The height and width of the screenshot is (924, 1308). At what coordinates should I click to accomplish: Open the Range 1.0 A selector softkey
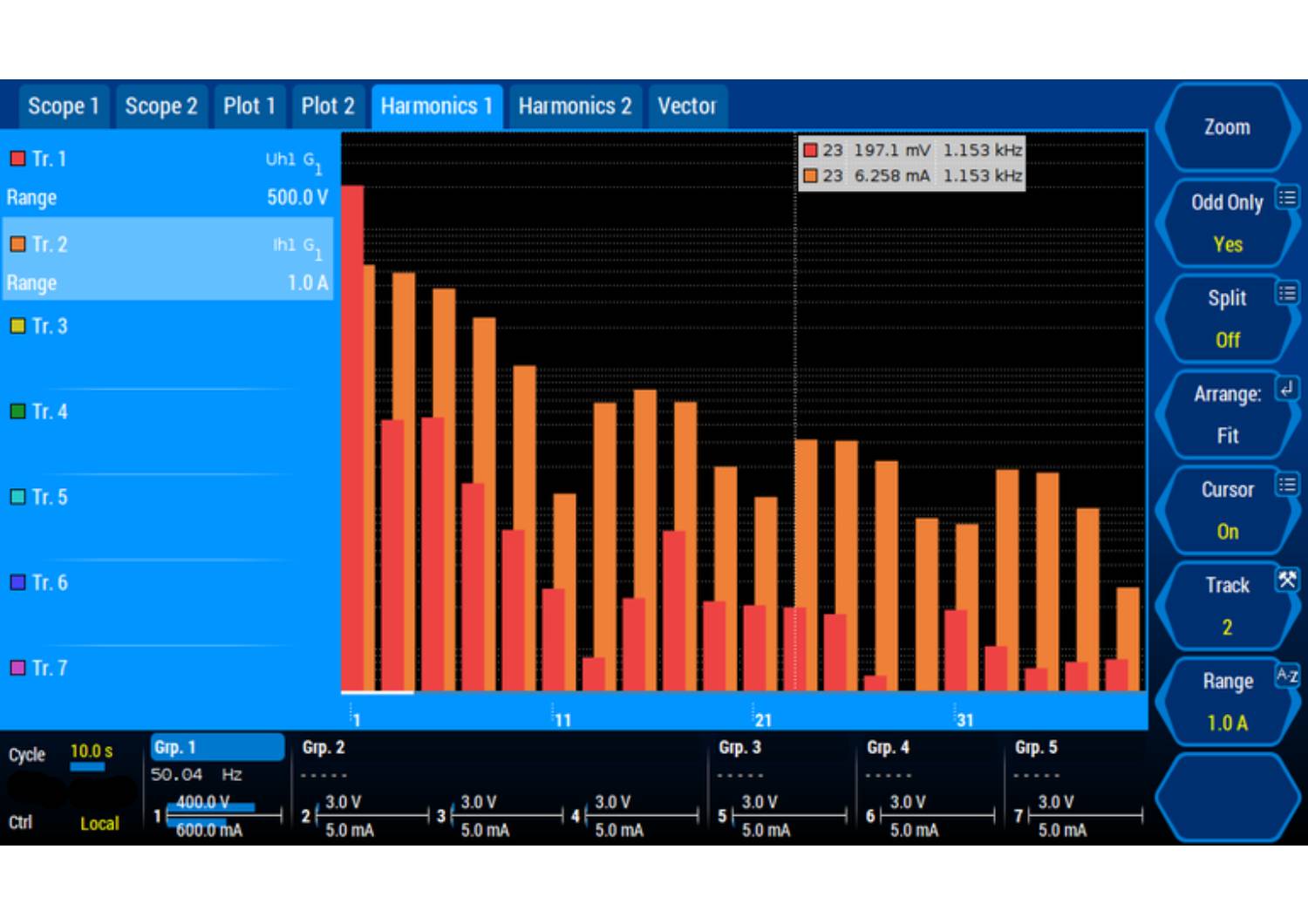click(x=1226, y=703)
